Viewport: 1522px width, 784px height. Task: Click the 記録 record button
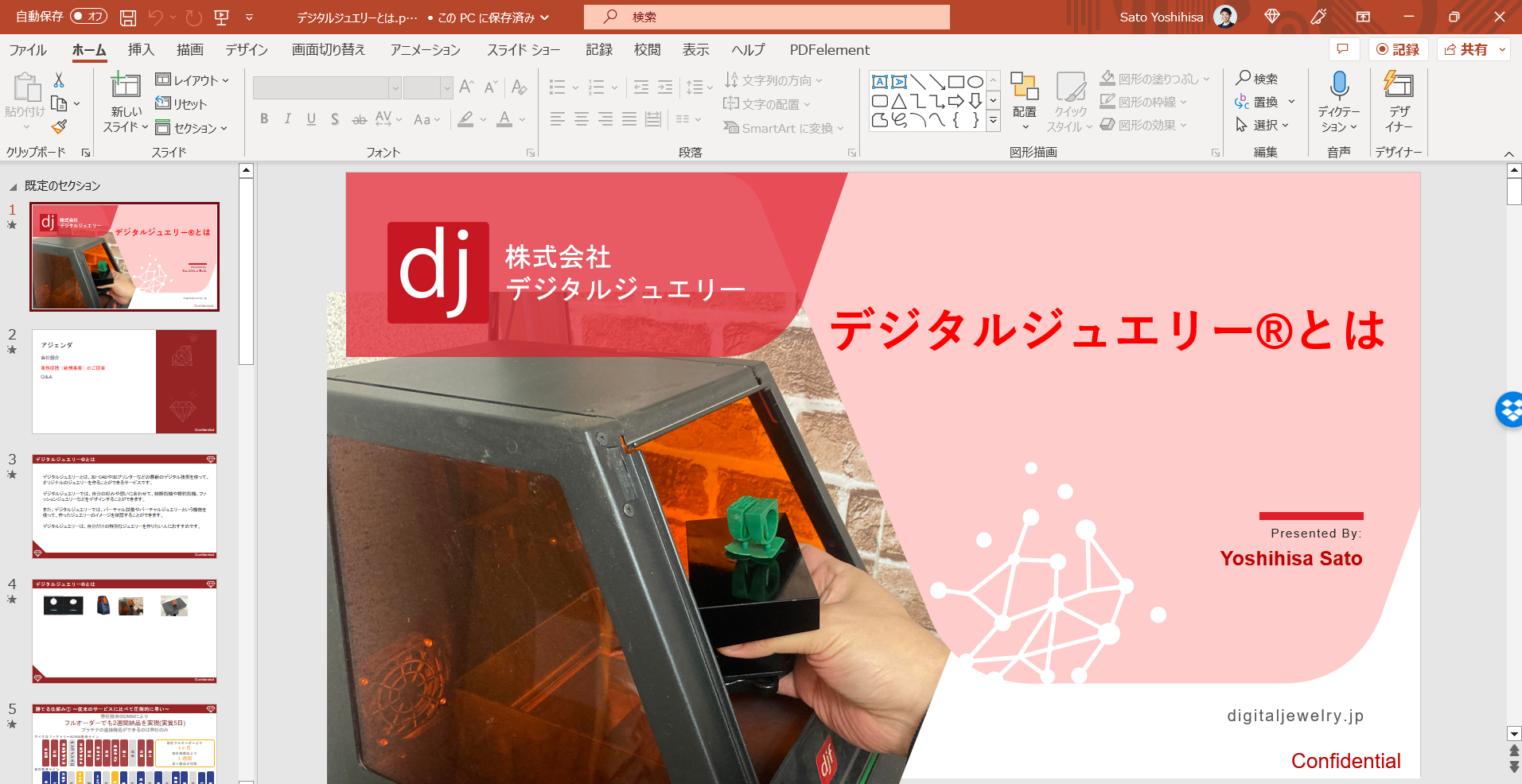coord(1398,49)
